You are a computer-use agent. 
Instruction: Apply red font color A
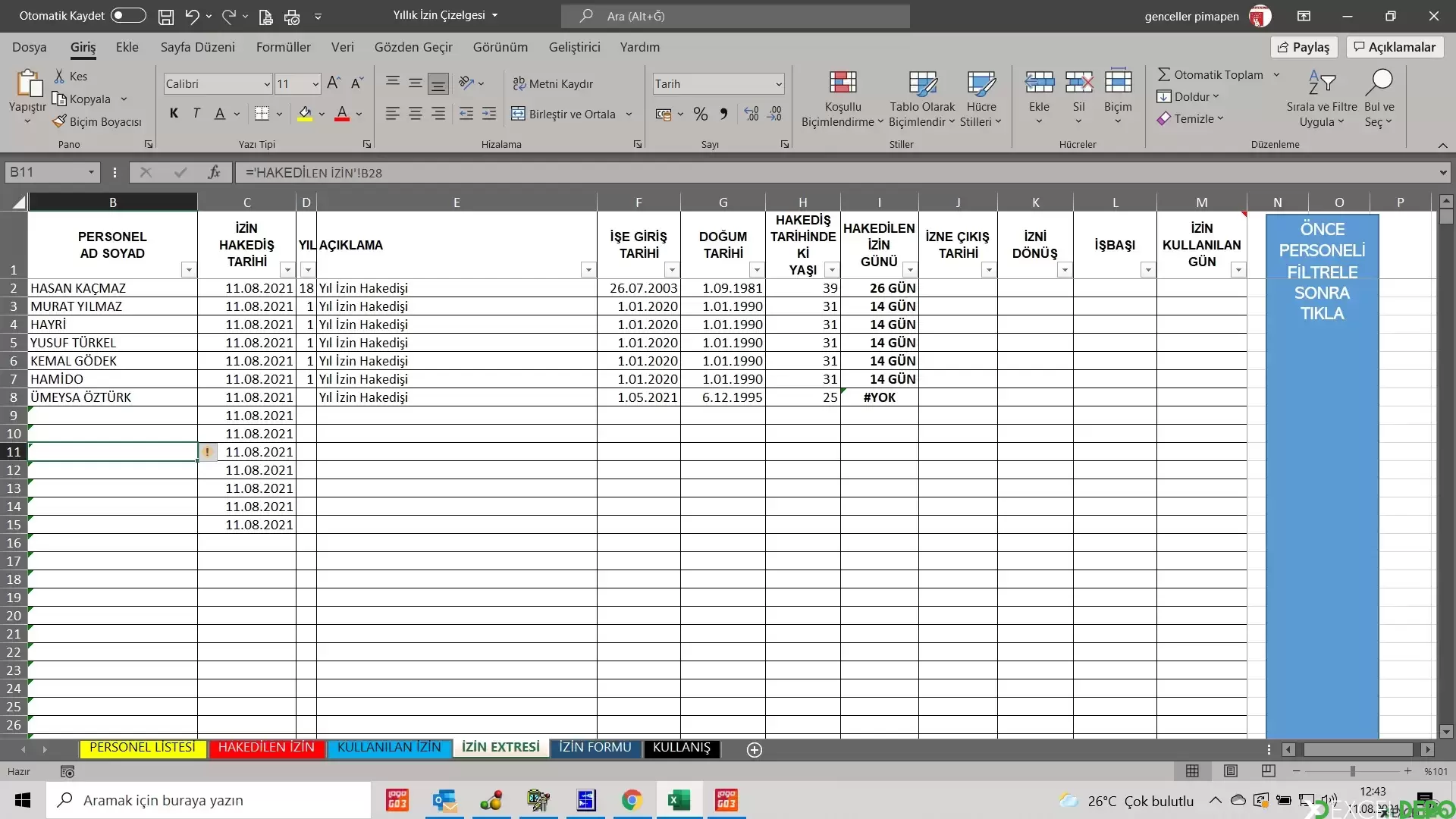click(342, 114)
